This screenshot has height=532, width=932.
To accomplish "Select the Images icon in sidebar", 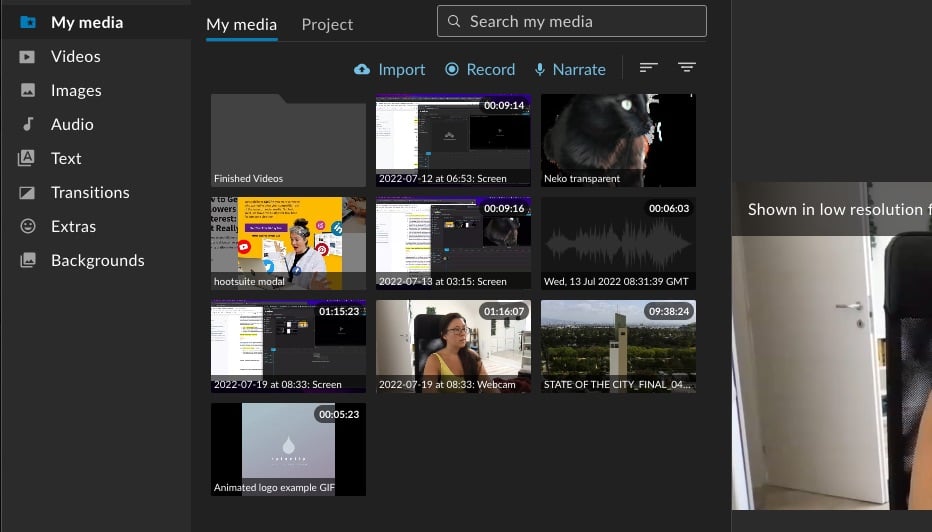I will coord(28,90).
